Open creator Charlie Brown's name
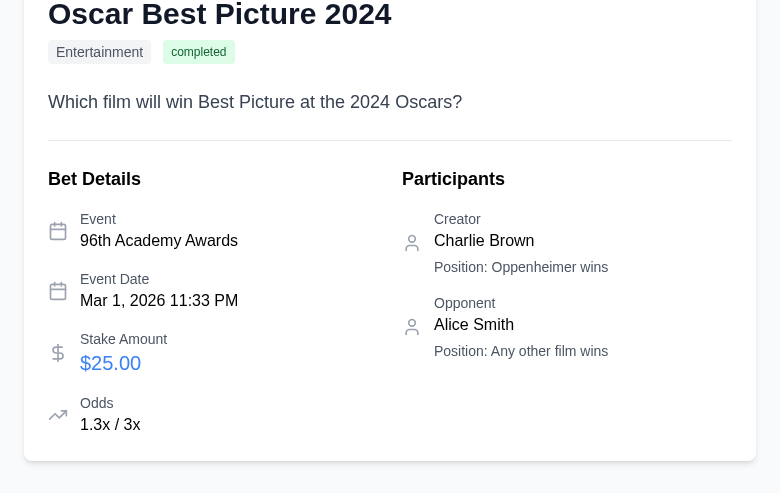Screen dimensions: 780x493 (484, 241)
